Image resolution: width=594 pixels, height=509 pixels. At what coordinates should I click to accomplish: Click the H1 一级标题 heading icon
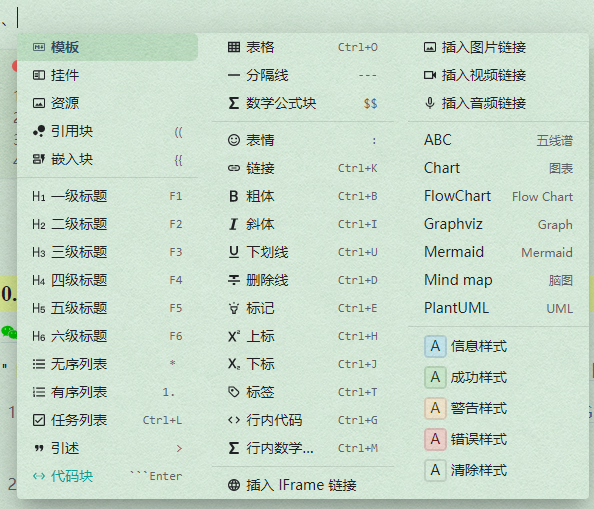tap(39, 197)
